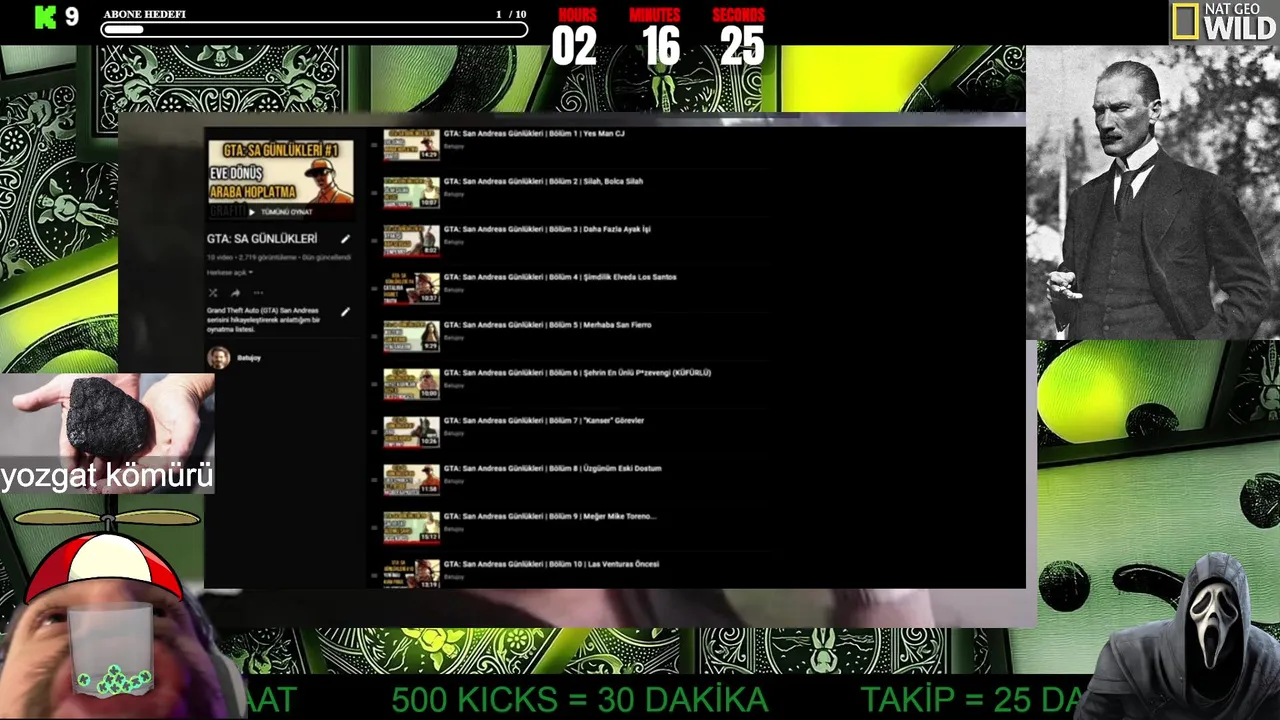This screenshot has height=720, width=1280.
Task: Click the Bölüm 9 thumbnail showing 15:12
Action: (412, 528)
